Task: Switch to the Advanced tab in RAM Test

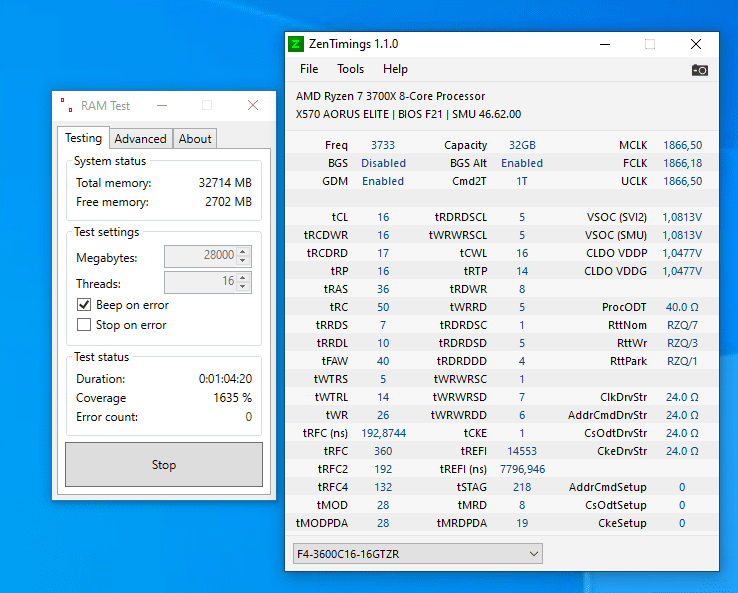Action: tap(140, 139)
